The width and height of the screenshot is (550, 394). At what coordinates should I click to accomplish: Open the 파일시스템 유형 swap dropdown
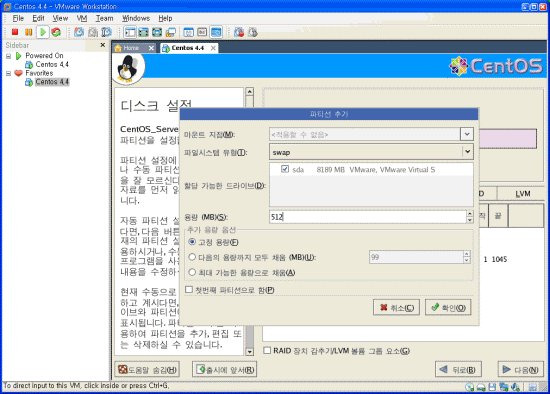(x=371, y=152)
